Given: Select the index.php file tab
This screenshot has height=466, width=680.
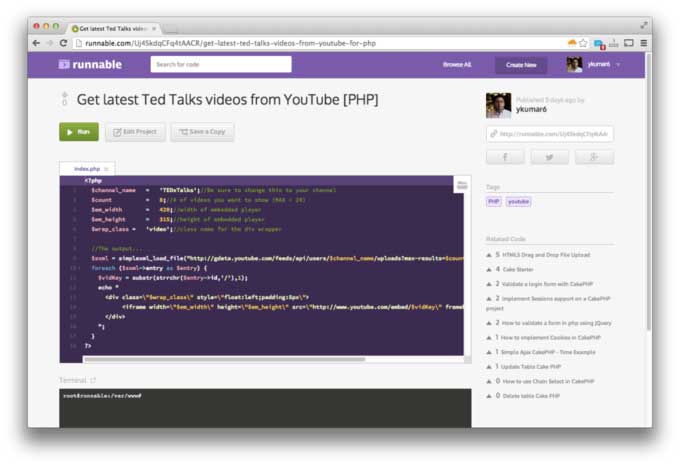Looking at the screenshot, I should click(x=87, y=169).
